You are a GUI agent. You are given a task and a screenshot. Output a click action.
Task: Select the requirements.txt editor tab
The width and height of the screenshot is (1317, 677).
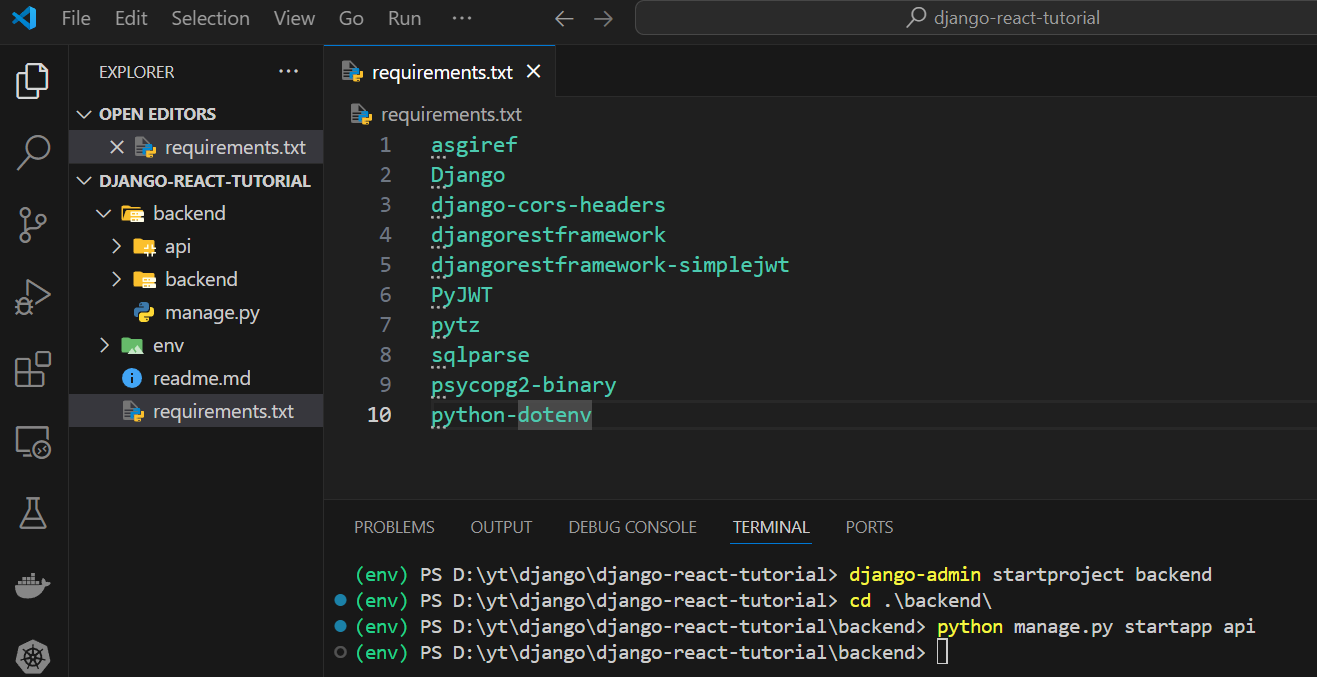tap(440, 72)
